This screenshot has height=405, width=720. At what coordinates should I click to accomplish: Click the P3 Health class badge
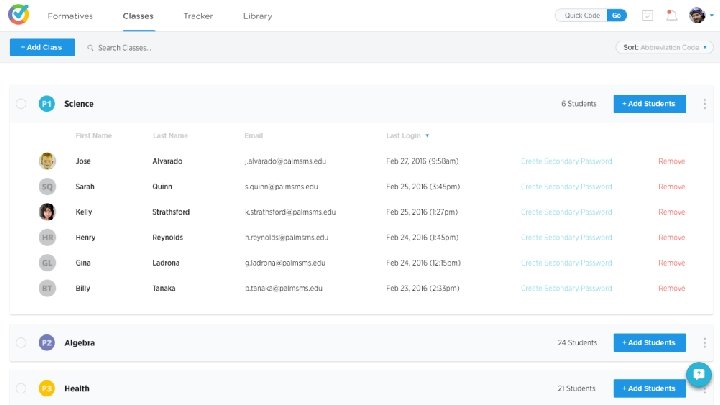pos(47,388)
